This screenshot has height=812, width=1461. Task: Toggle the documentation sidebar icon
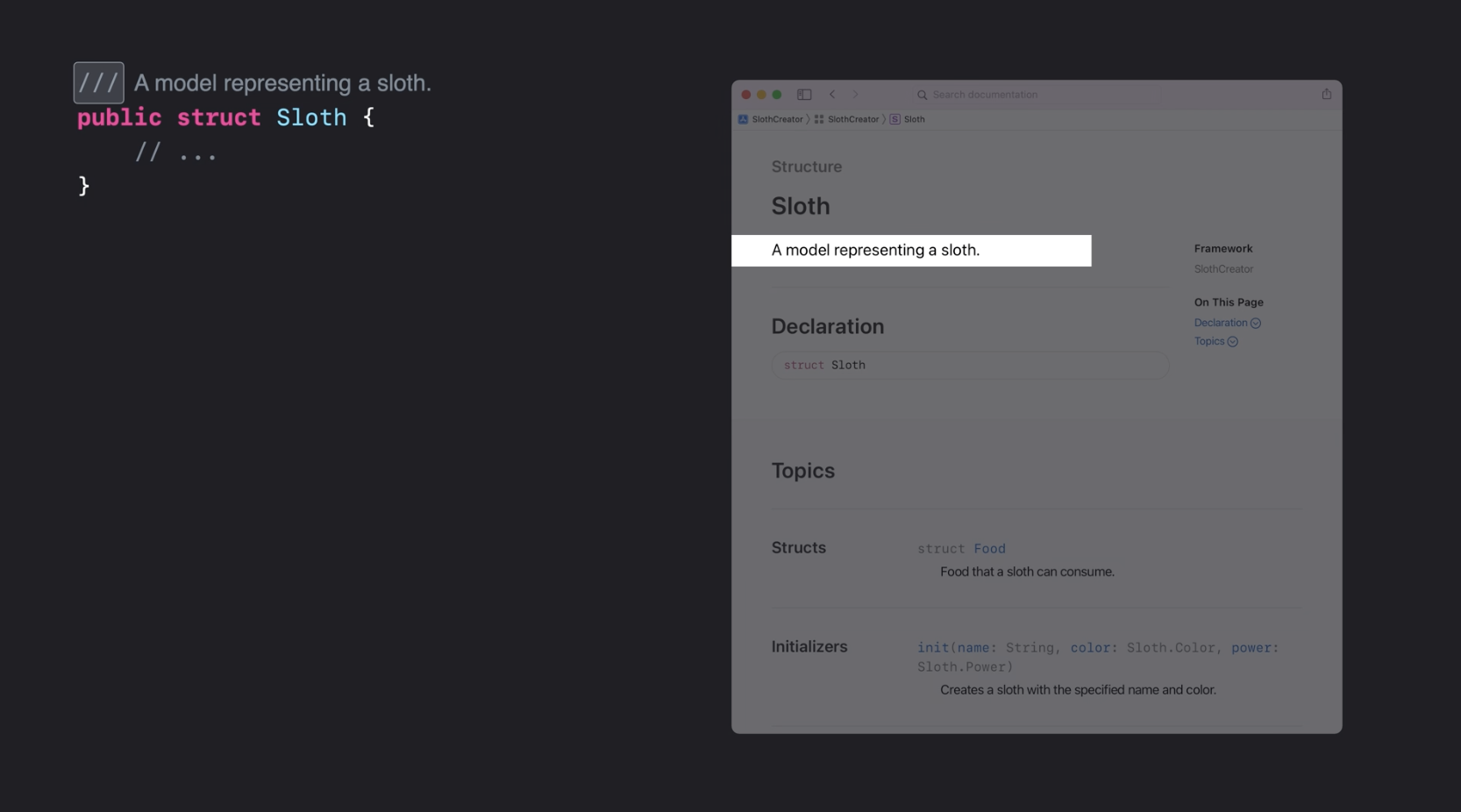[x=804, y=94]
